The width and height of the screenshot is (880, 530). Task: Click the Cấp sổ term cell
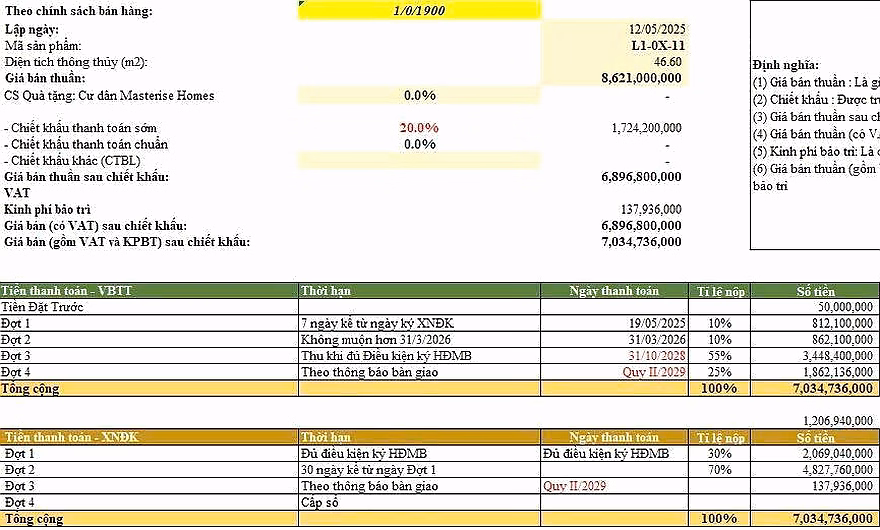[x=419, y=502]
